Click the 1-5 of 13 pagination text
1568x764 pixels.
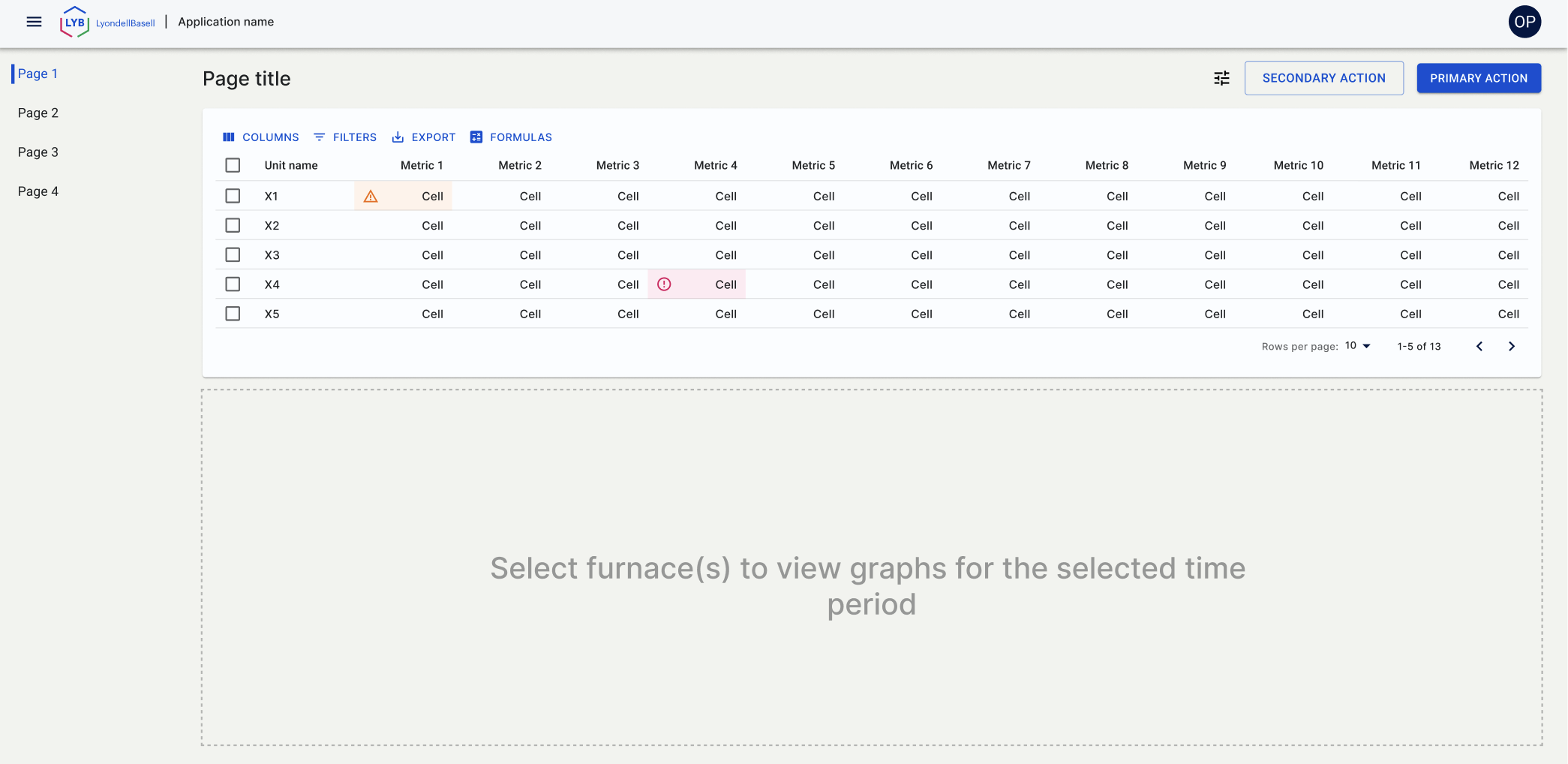coord(1419,346)
